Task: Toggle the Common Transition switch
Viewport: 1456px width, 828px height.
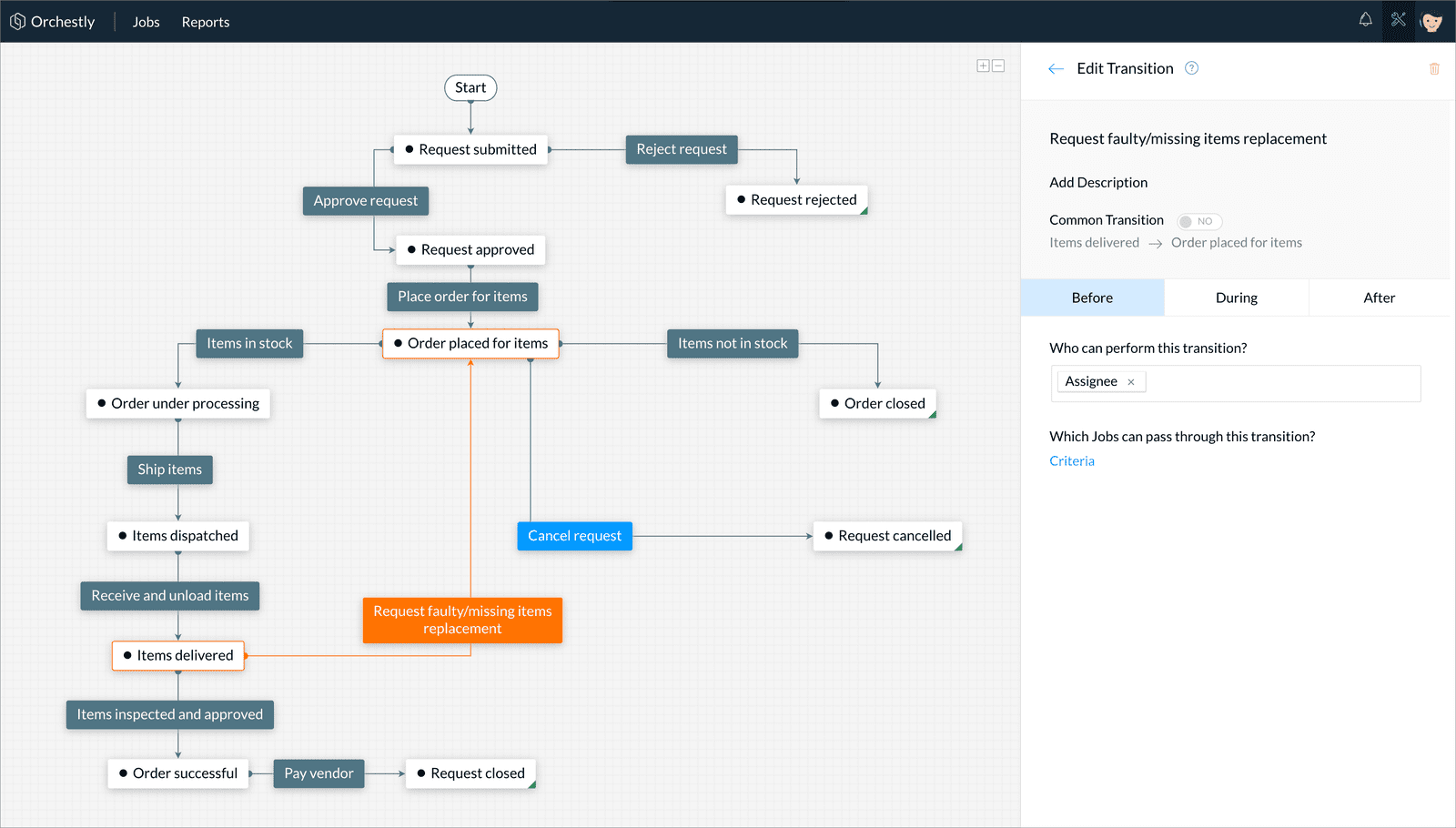Action: pyautogui.click(x=1198, y=221)
